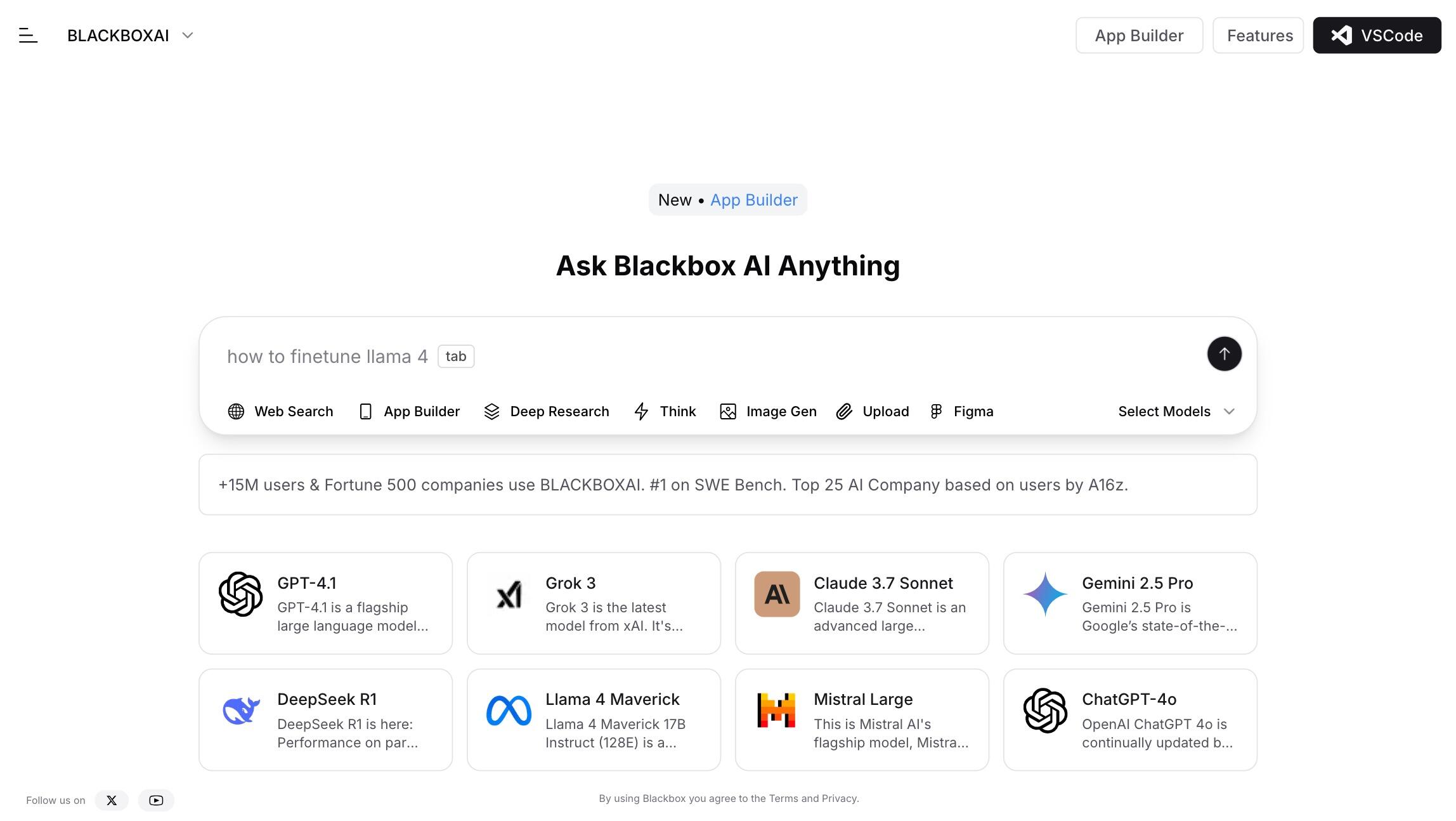Accept suggestion via tab key badge

coord(456,356)
